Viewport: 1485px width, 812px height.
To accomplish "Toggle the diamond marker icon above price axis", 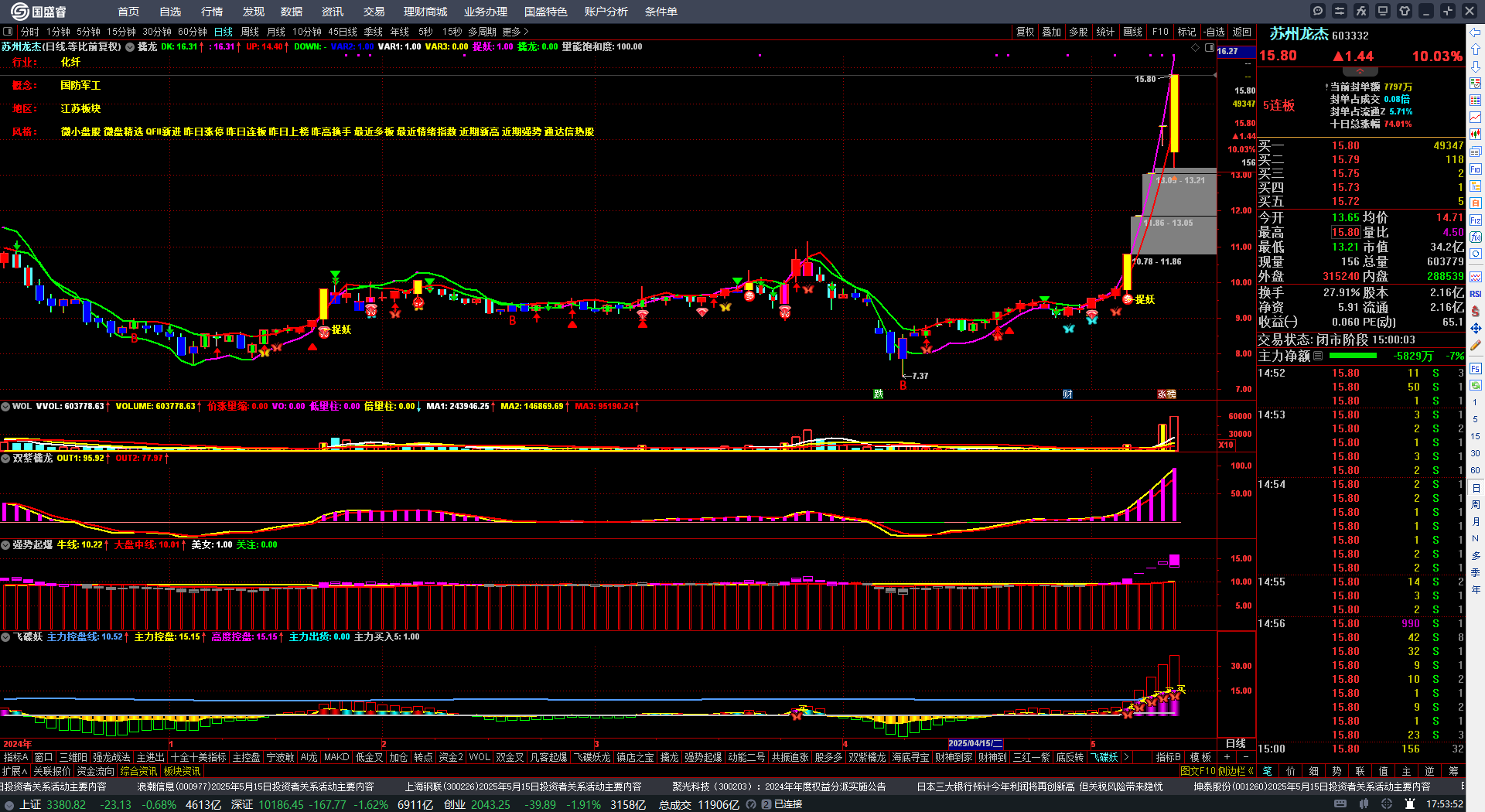I will click(x=1196, y=47).
